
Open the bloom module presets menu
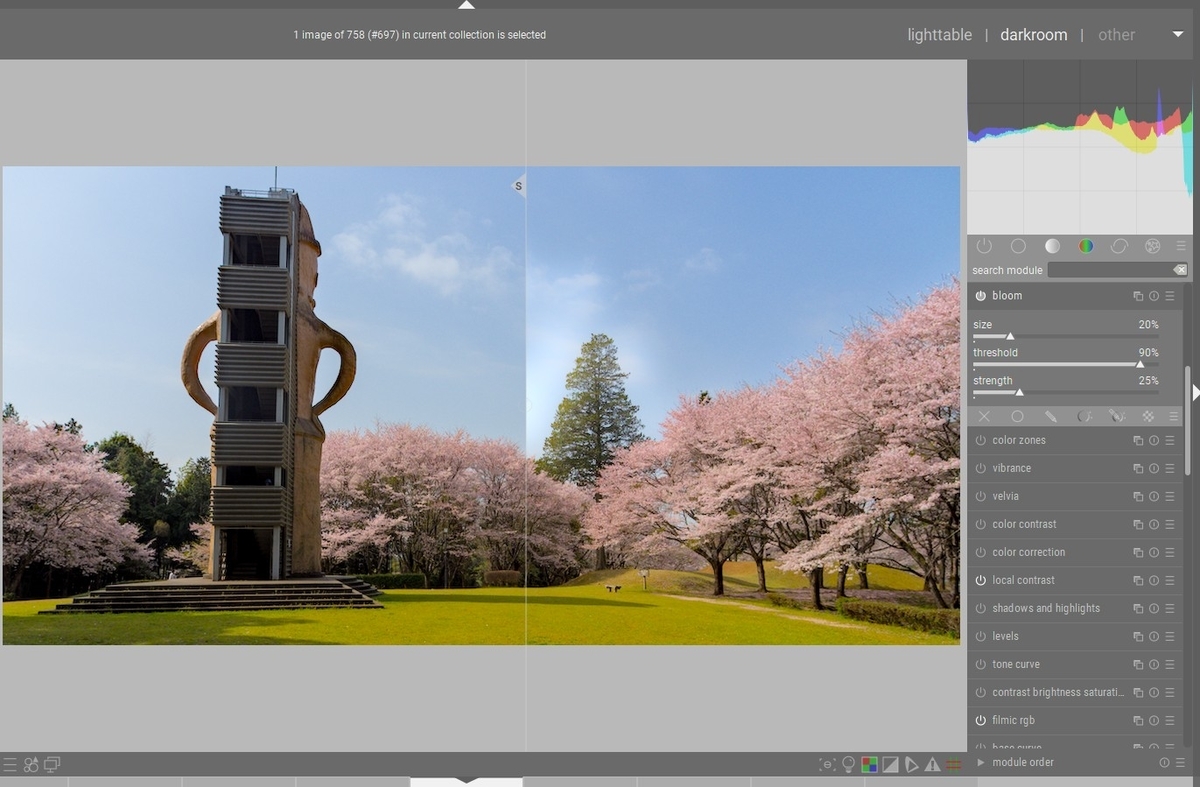point(1168,295)
